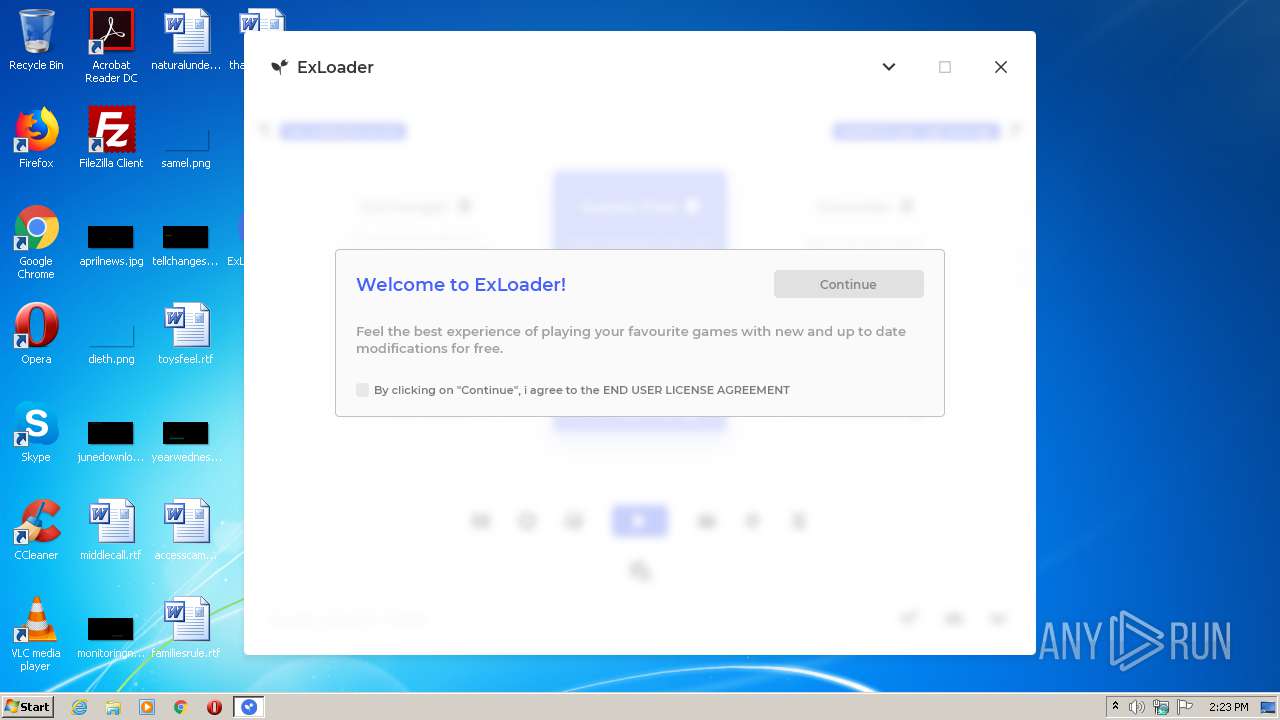The height and width of the screenshot is (720, 1280).
Task: Select familiesrule.rtf document on desktop
Action: tap(186, 628)
